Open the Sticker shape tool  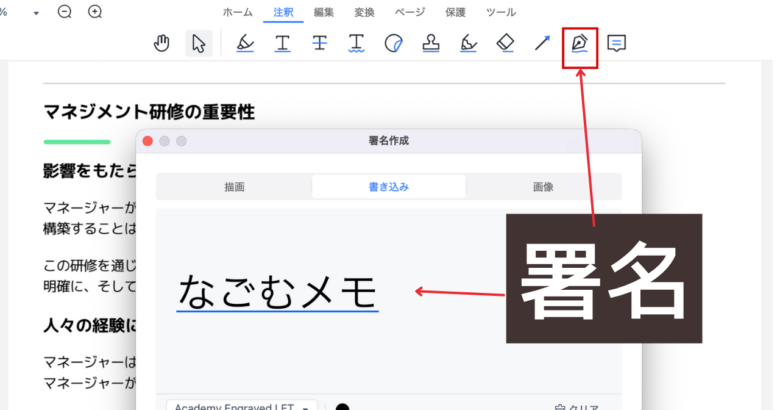click(394, 43)
